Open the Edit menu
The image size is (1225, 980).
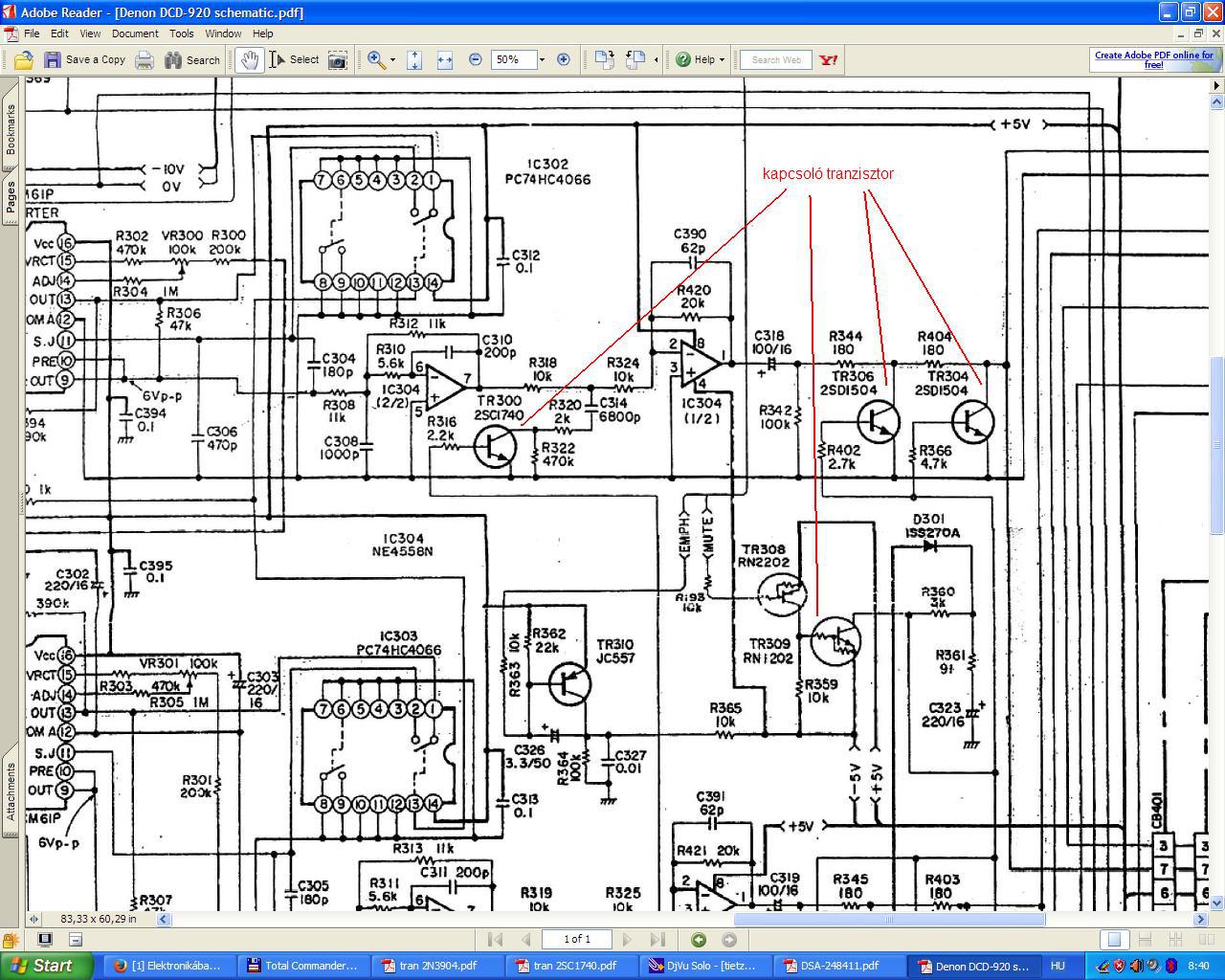59,33
